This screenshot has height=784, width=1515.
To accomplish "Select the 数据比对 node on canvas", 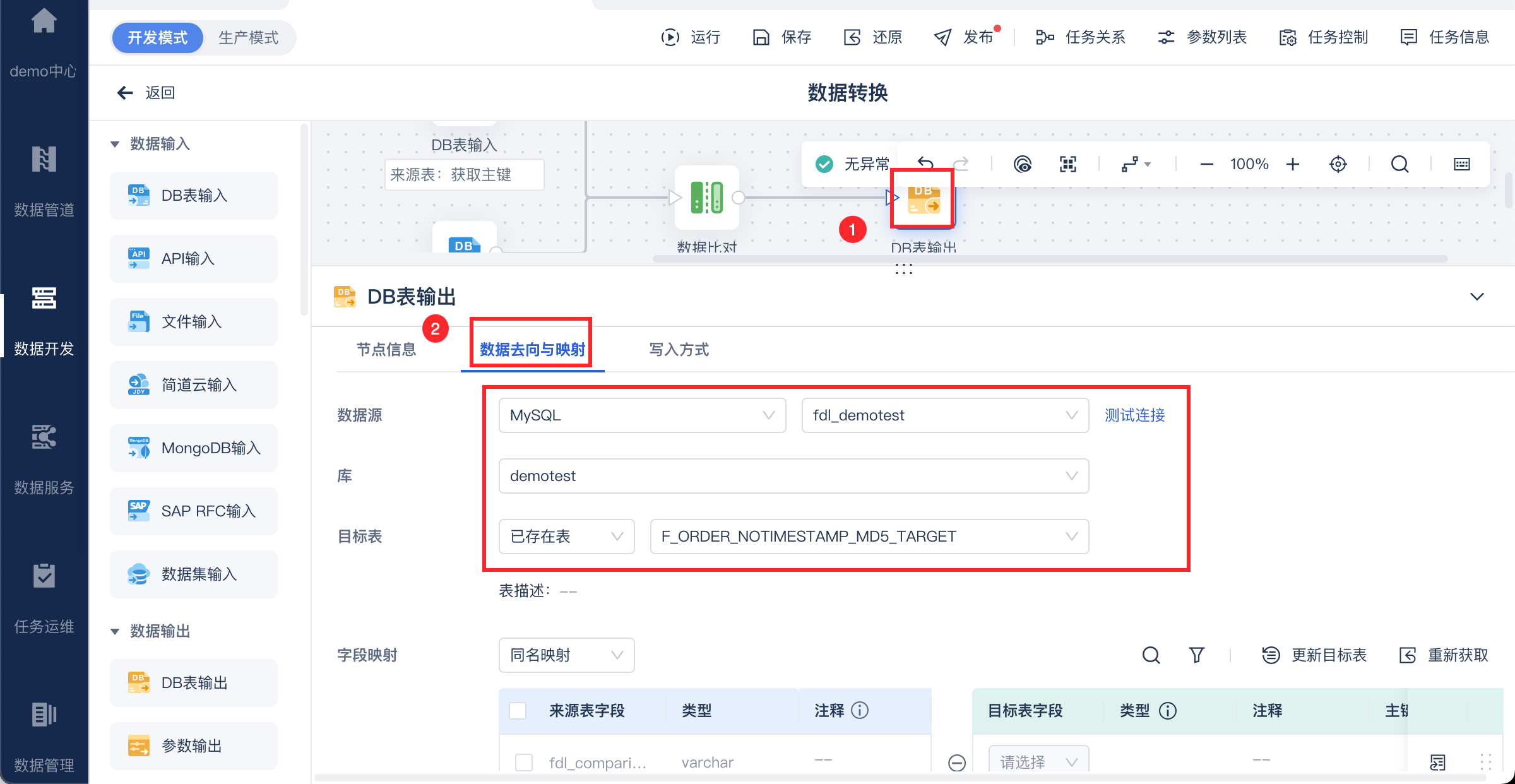I will point(706,198).
